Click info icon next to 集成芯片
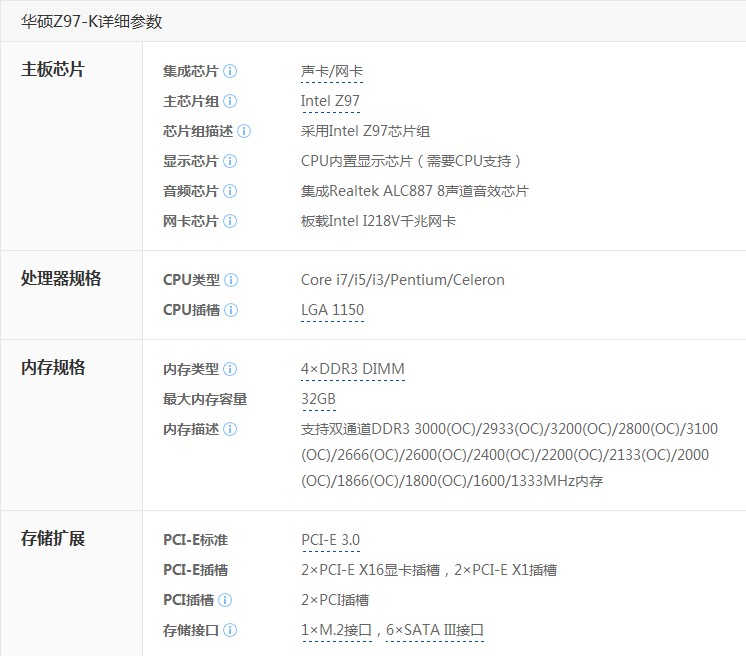This screenshot has width=746, height=656. [x=230, y=71]
